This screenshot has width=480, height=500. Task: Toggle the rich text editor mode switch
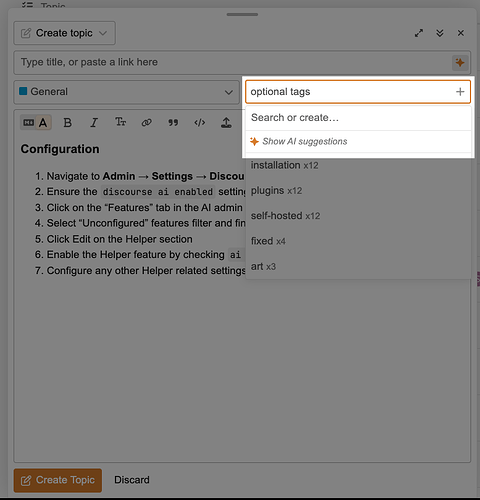(x=36, y=123)
